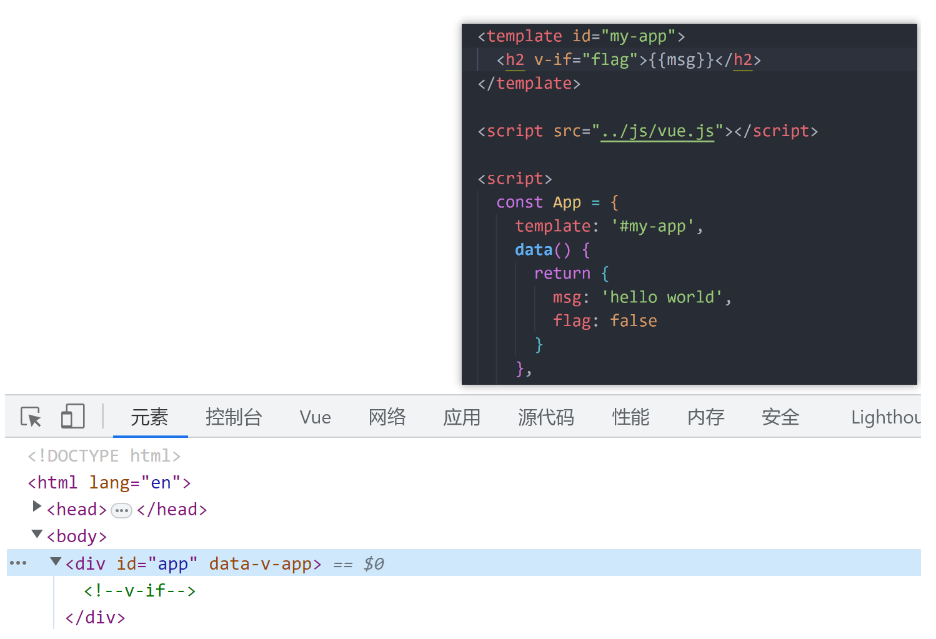Viewport: 936px width, 639px height.
Task: Click the template: '#my-app' line
Action: (609, 226)
